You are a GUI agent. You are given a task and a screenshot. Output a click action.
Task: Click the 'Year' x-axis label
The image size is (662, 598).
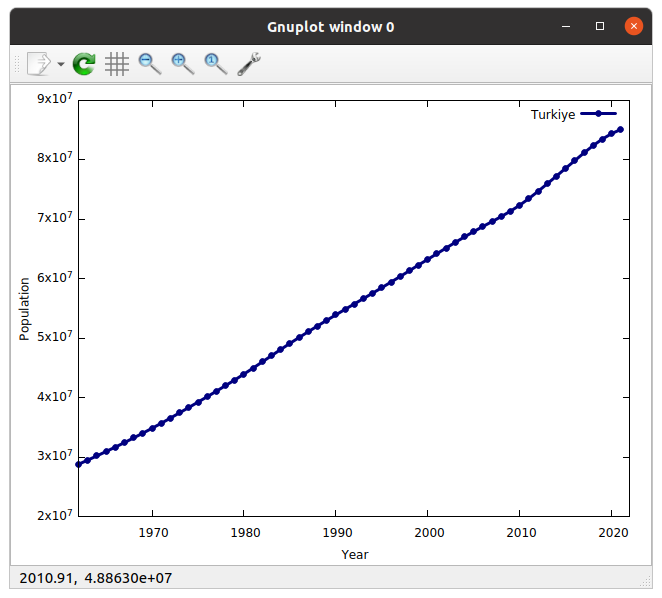click(354, 554)
